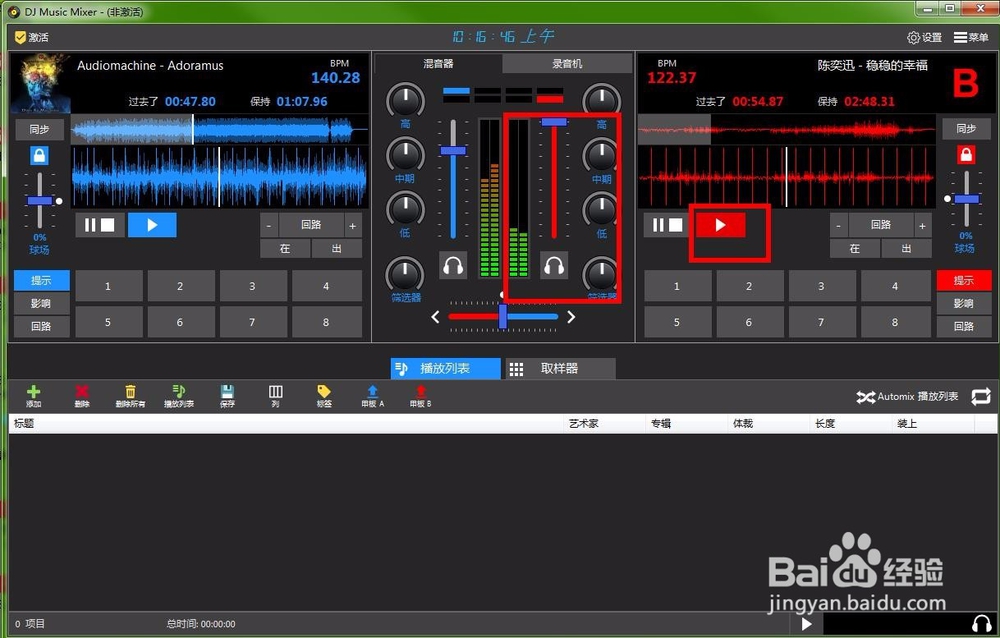Trigger deck B cue pad 4

(x=894, y=286)
